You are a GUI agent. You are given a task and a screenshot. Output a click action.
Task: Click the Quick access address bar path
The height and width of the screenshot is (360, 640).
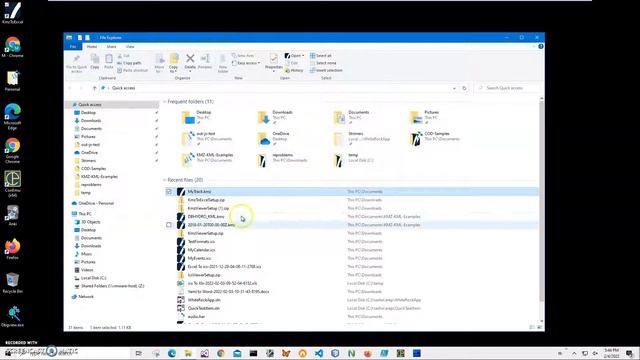tap(123, 88)
